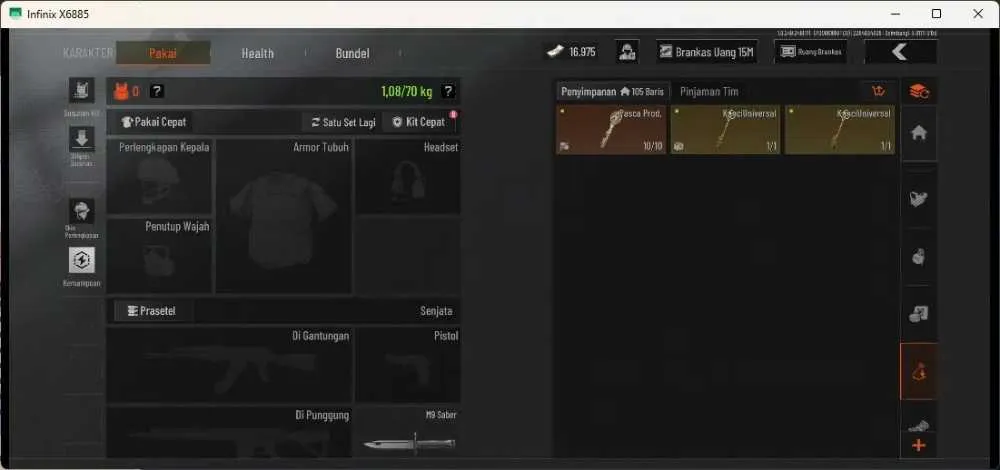Open Brankas Uang 15M button
This screenshot has width=1000, height=470.
click(707, 52)
